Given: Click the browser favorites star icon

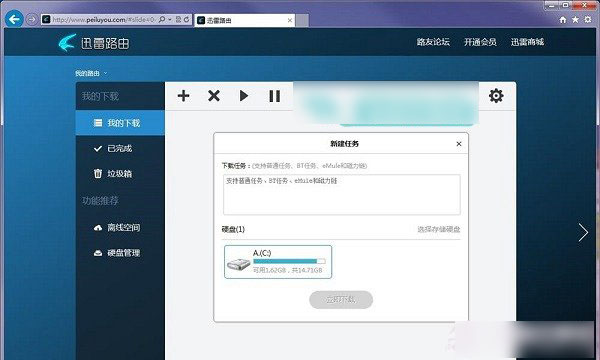Looking at the screenshot, I should pos(576,20).
